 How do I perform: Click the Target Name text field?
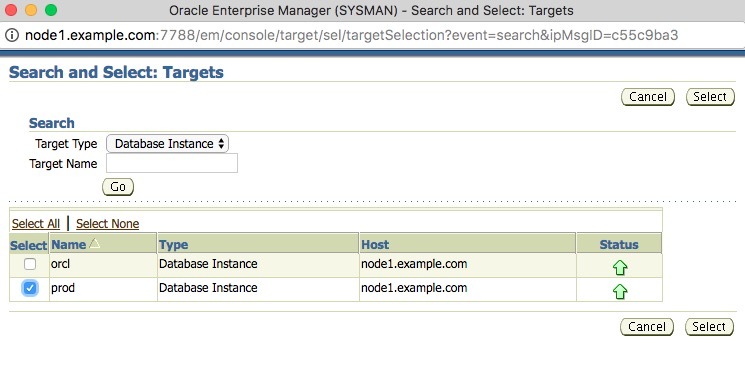[172, 163]
